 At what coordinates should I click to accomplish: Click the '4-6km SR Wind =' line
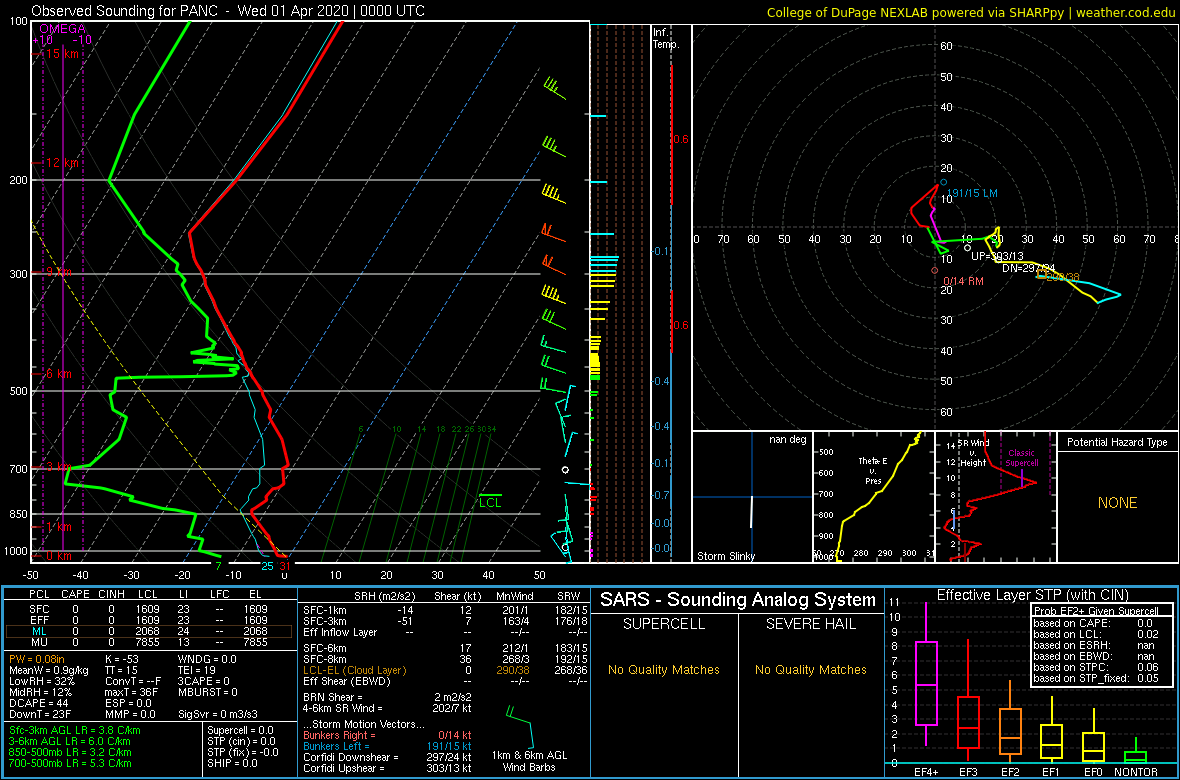coord(343,708)
